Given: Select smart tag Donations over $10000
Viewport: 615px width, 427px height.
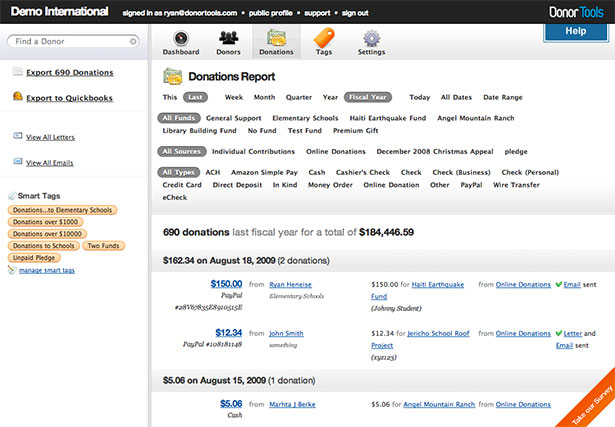Looking at the screenshot, I should (47, 234).
